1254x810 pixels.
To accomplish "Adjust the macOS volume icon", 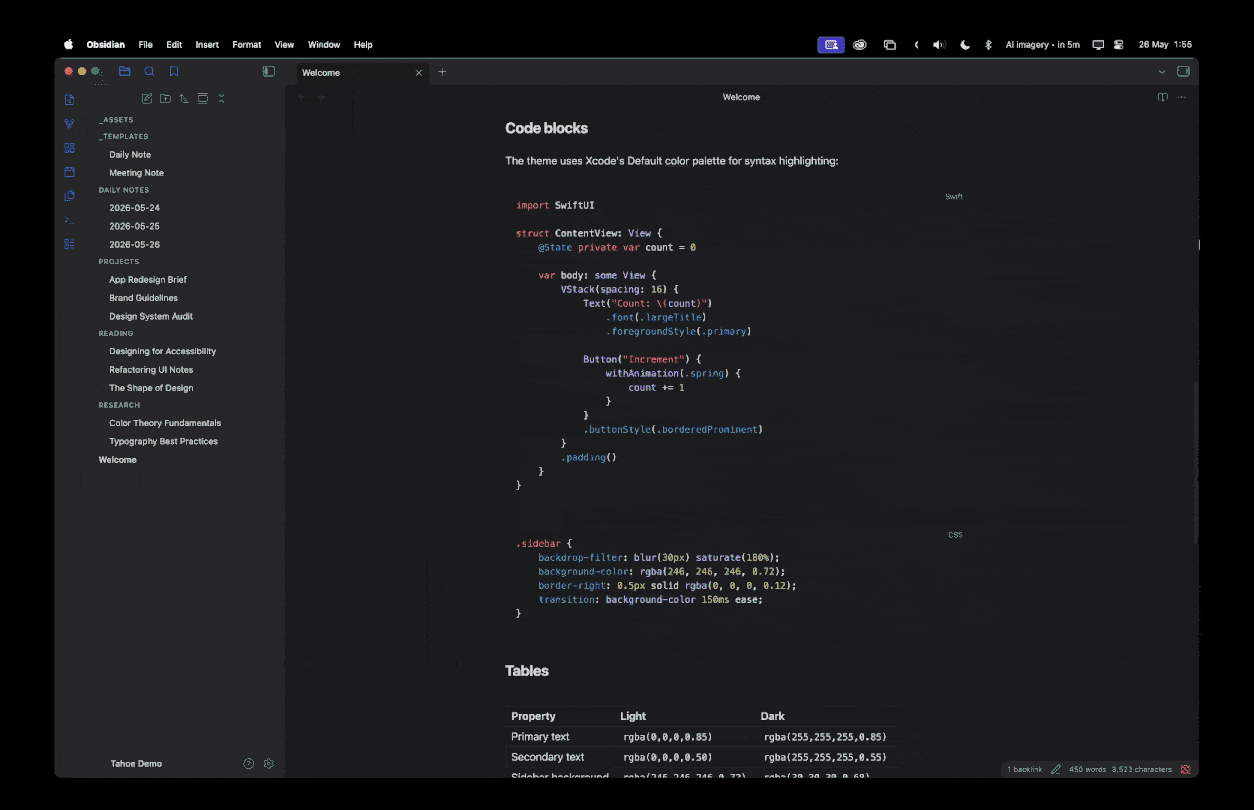I will click(x=938, y=45).
